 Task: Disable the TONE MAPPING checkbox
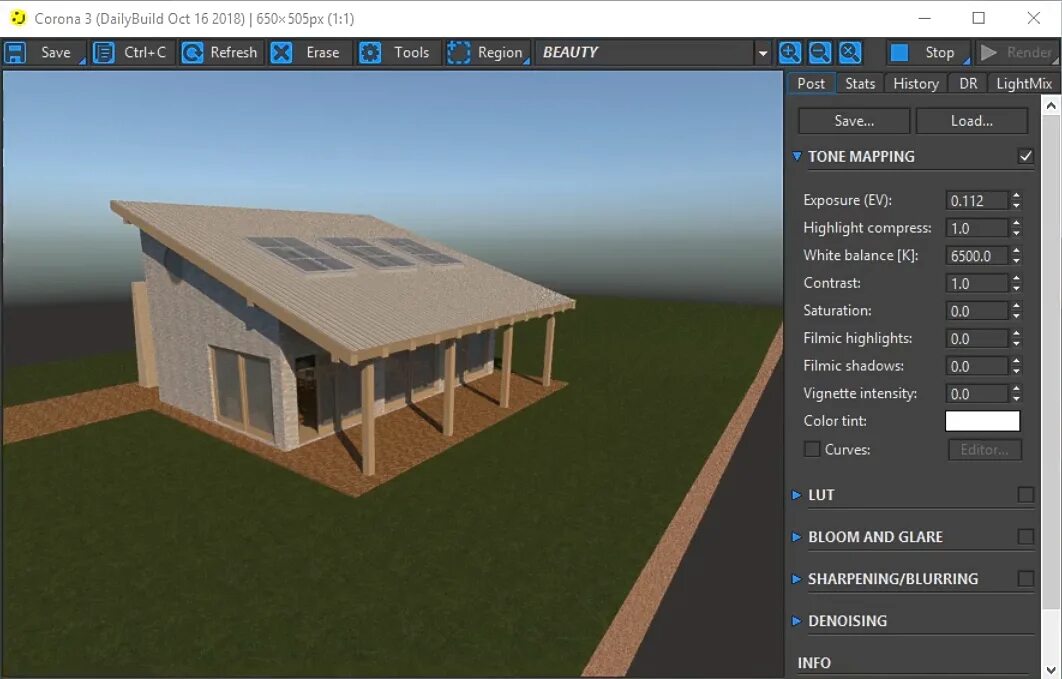pos(1025,156)
